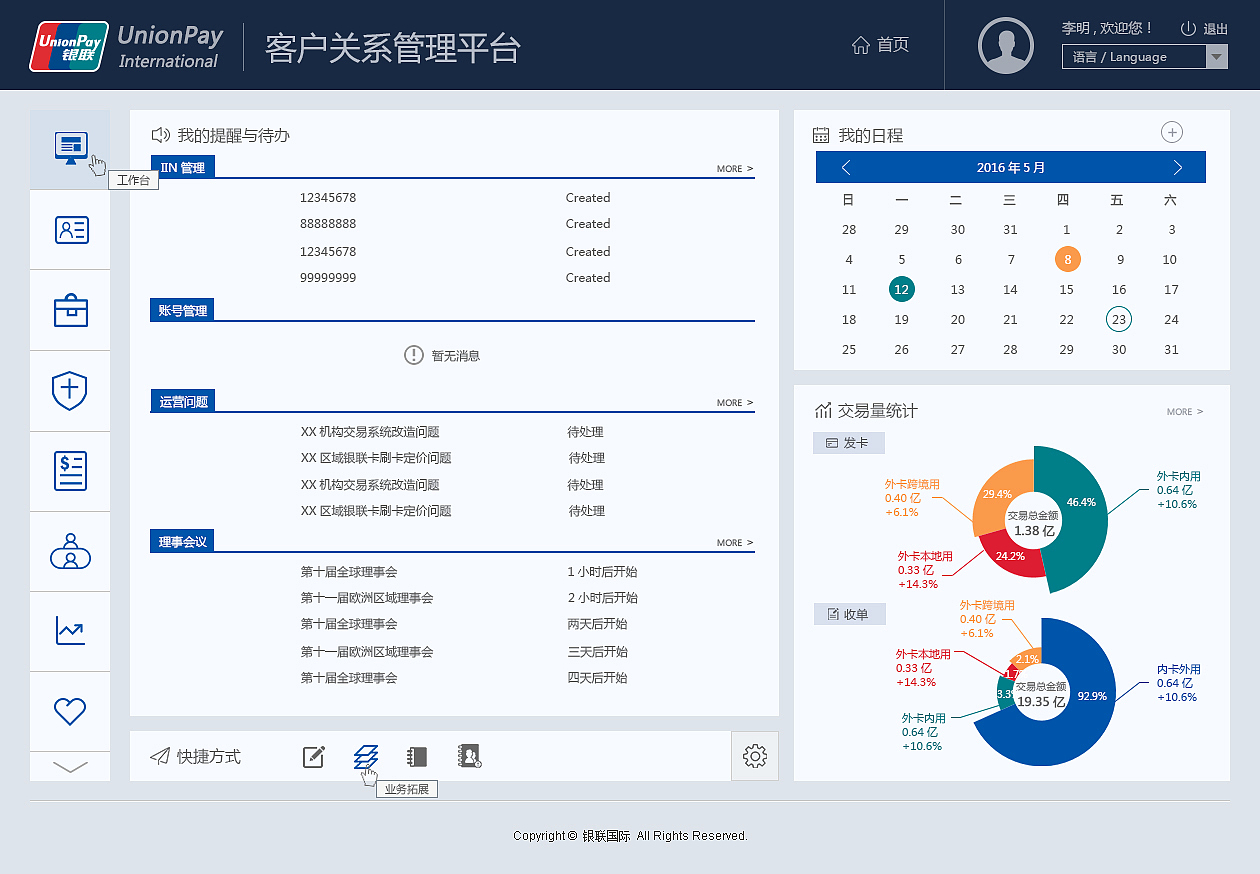1260x874 pixels.
Task: Select the contact card icon in the sidebar
Action: tap(70, 229)
